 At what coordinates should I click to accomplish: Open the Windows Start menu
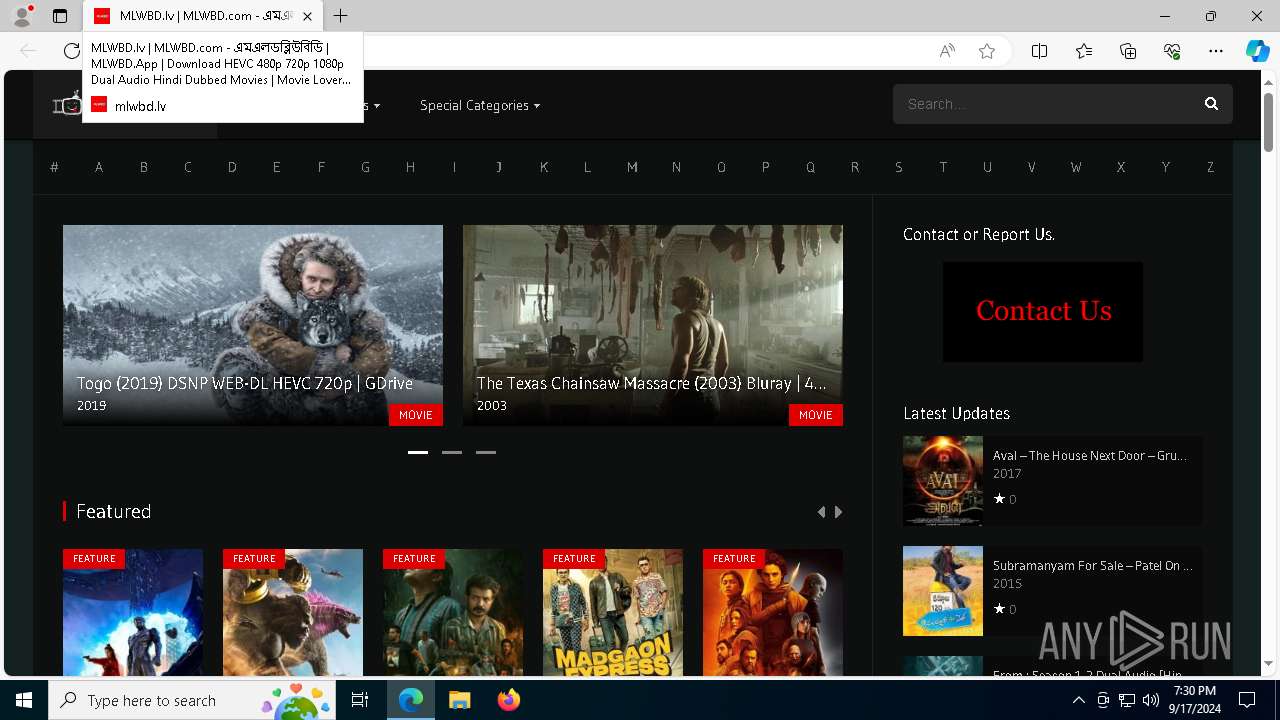pyautogui.click(x=24, y=700)
